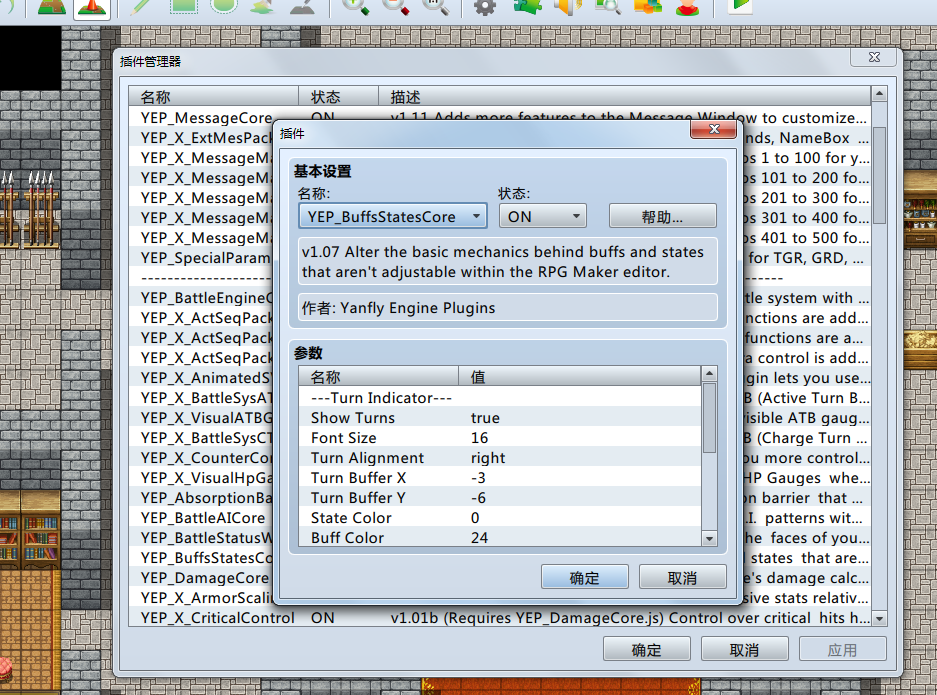Open the Sound Test speaker icon
Viewport: 937px width, 695px height.
click(x=567, y=7)
